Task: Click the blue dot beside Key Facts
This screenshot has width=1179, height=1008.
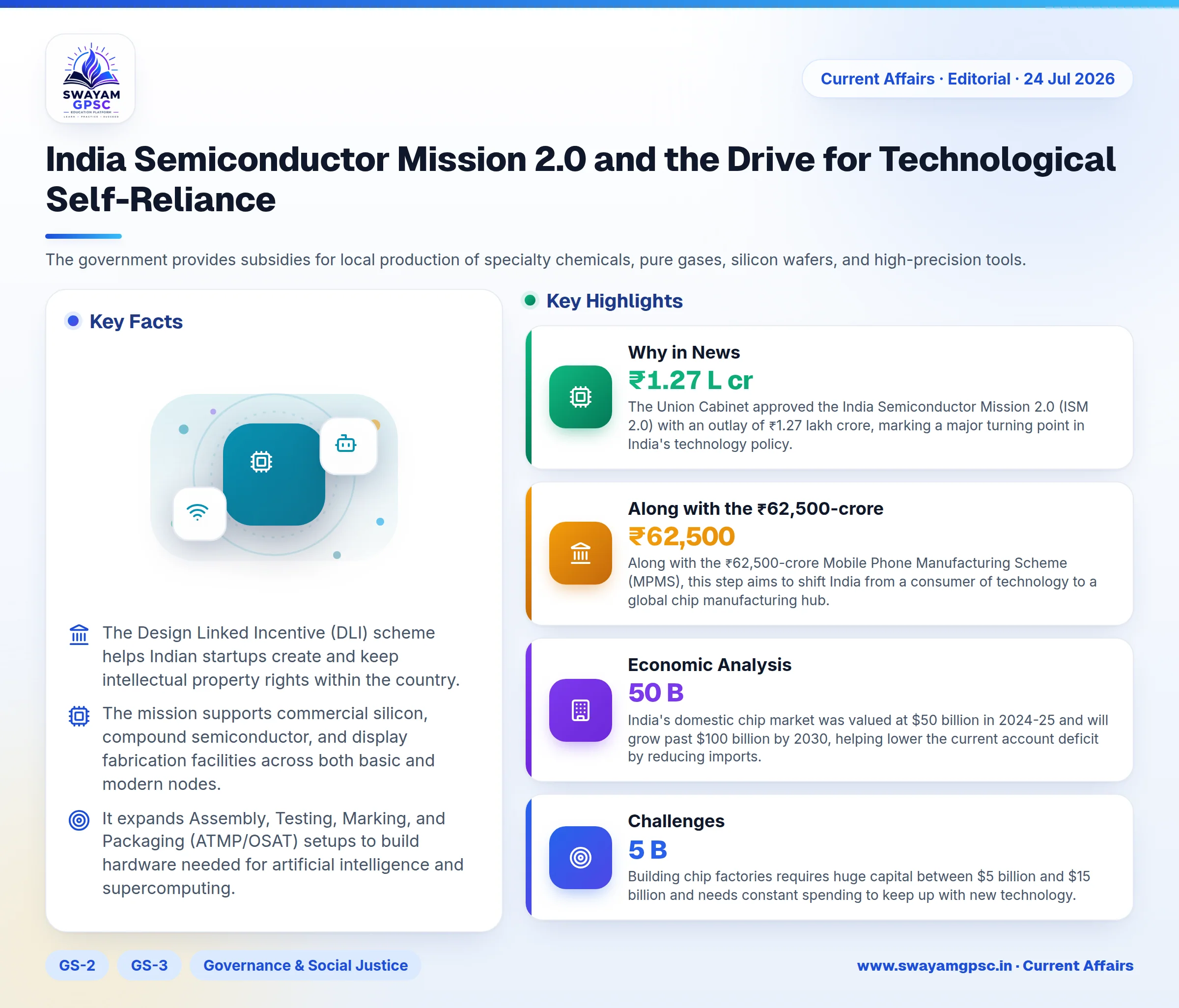Action: click(73, 321)
